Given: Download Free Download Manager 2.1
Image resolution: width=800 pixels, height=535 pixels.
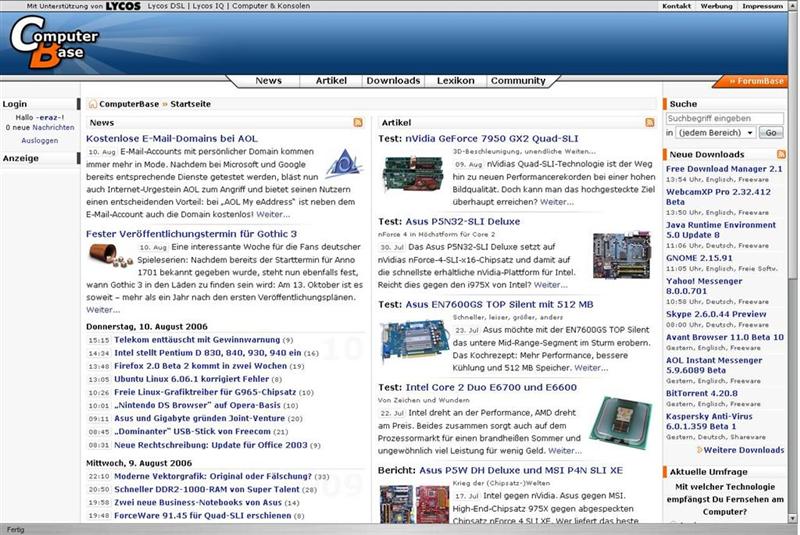Looking at the screenshot, I should (724, 169).
